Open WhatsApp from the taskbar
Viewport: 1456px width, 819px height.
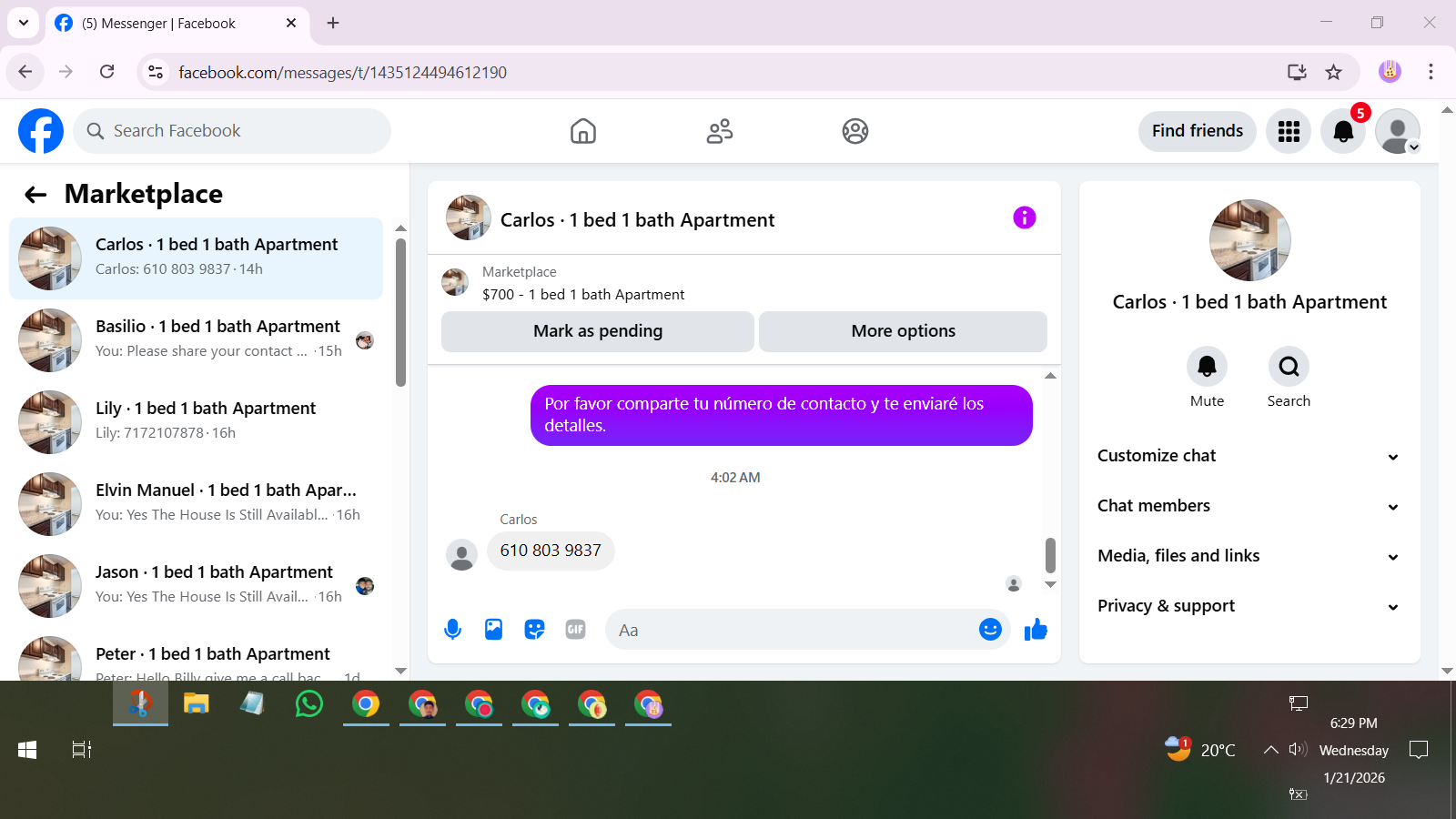(x=309, y=703)
